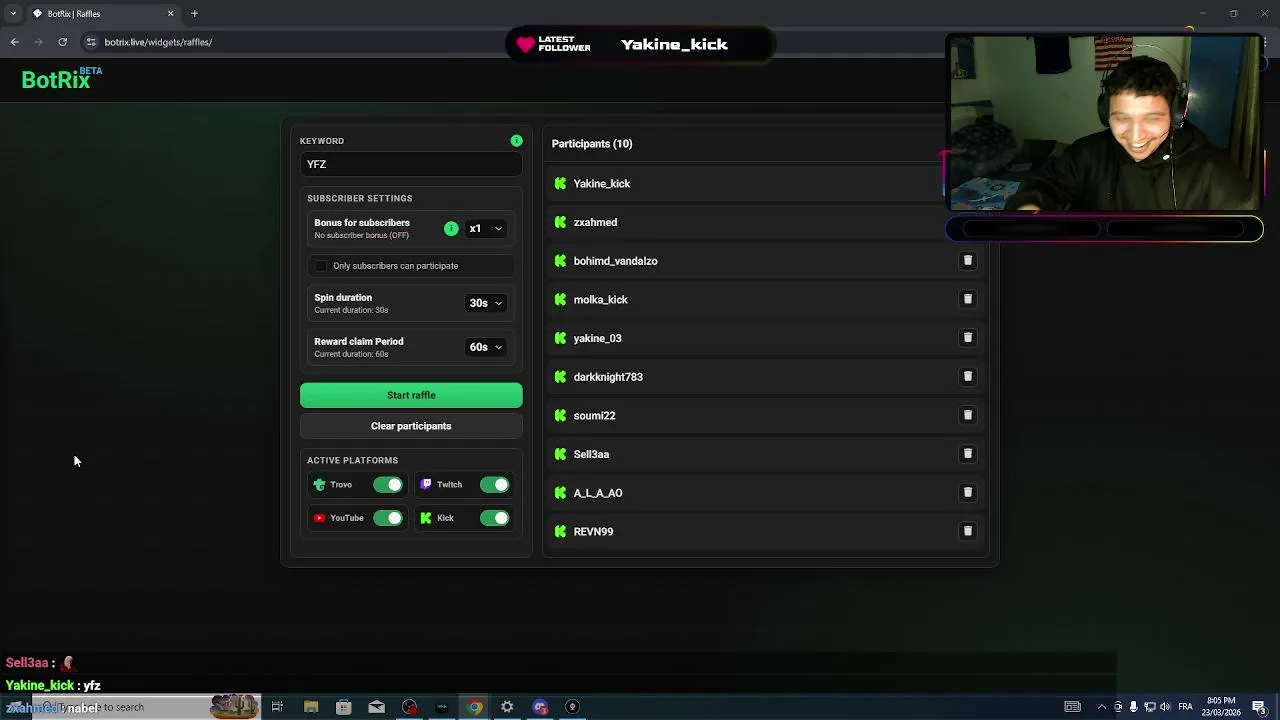Delete bohimd_vandalzo with its trash icon
The image size is (1280, 720).
pos(967,261)
